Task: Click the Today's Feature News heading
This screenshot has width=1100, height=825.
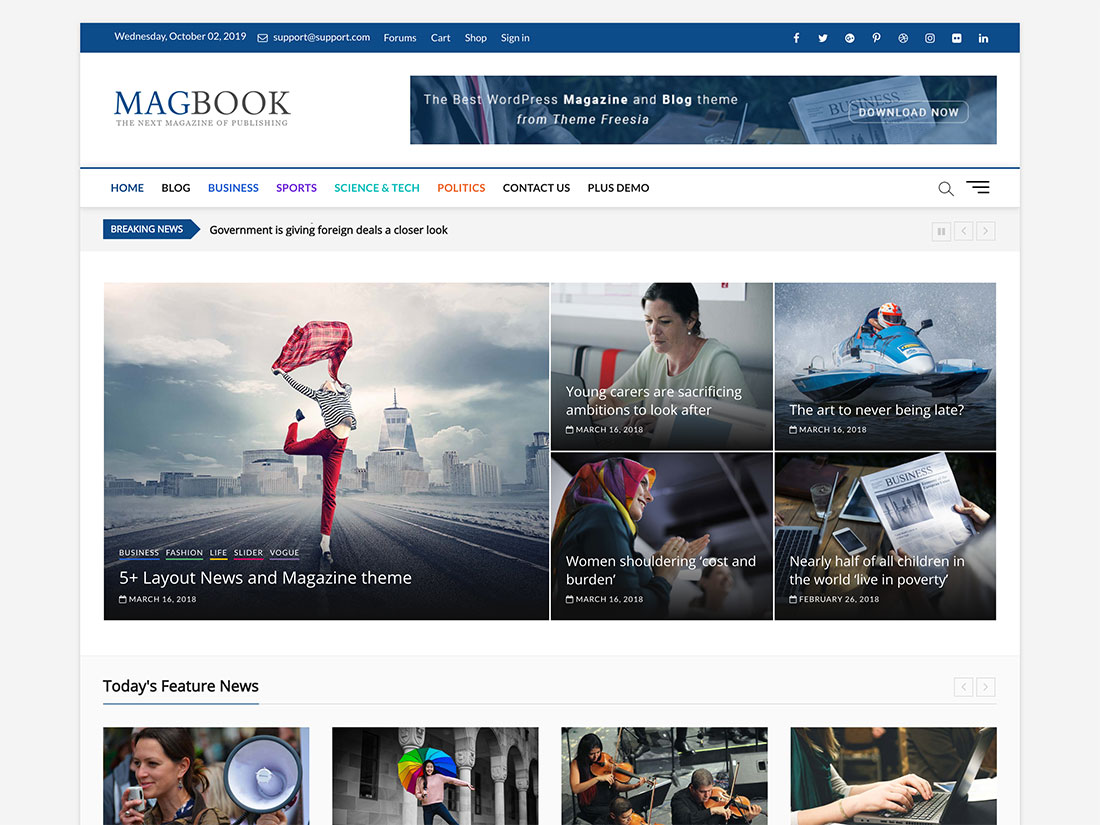Action: coord(181,686)
